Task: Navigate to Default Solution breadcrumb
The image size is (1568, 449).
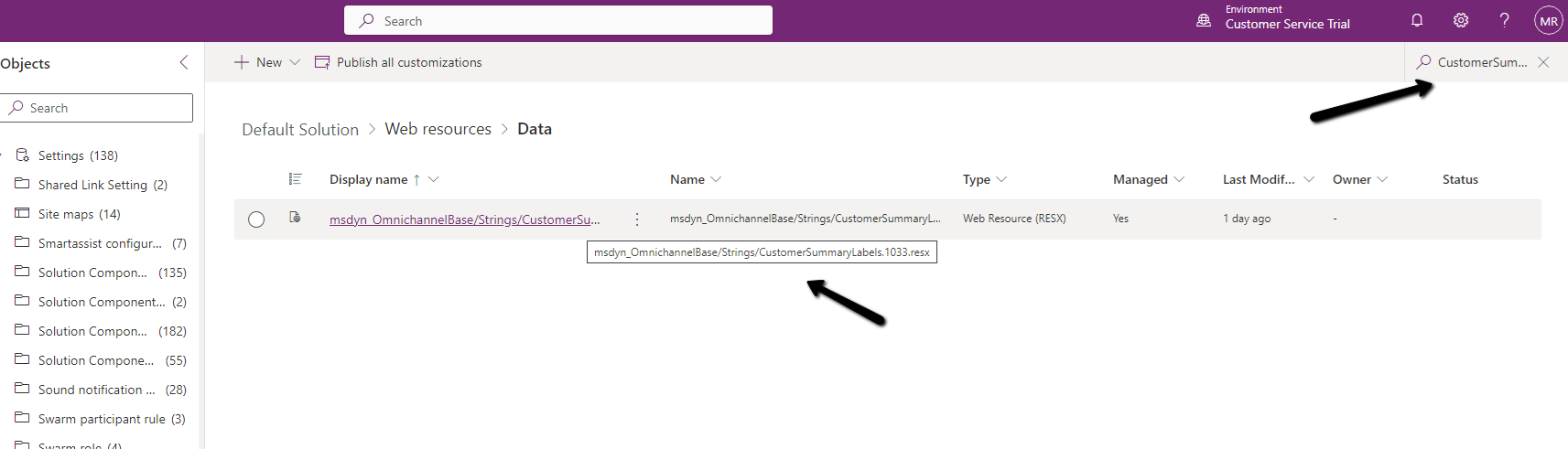Action: 300,130
